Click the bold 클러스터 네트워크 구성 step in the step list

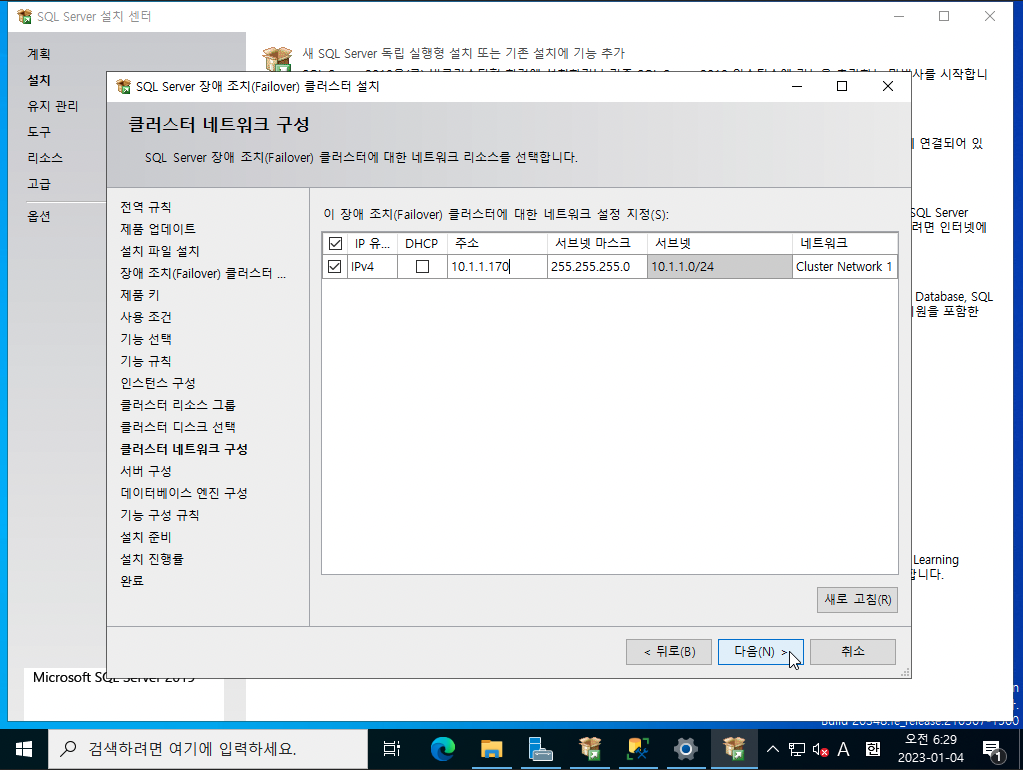click(x=184, y=449)
